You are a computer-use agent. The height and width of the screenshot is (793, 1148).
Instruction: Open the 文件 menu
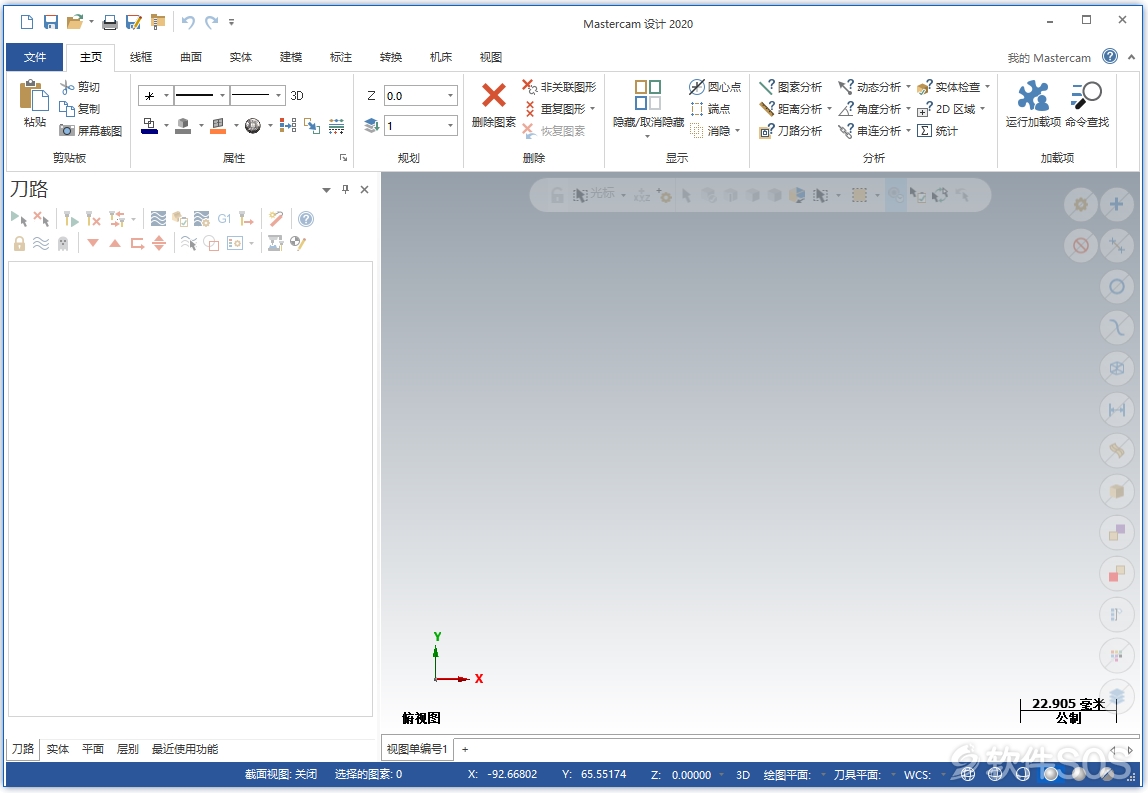[34, 56]
